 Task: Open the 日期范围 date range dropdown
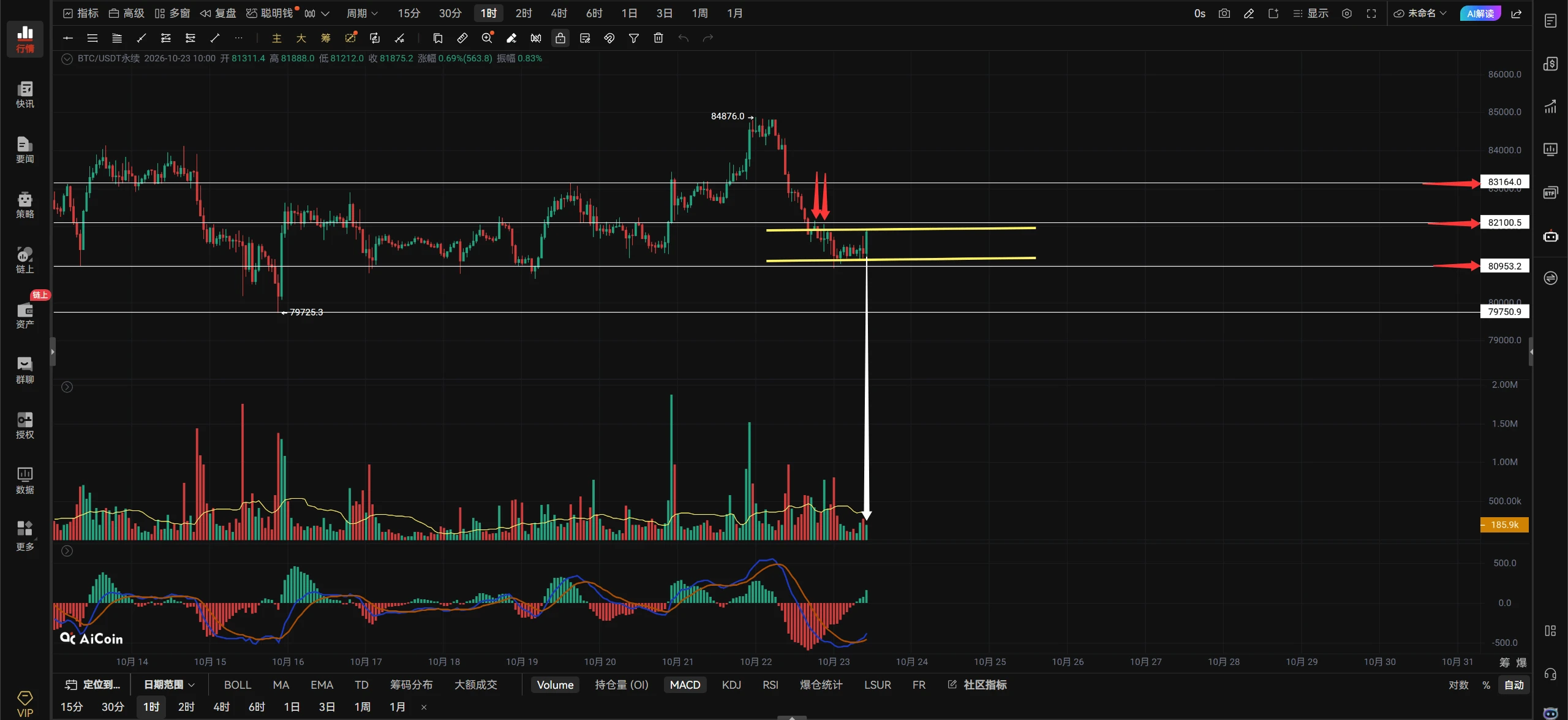click(x=169, y=684)
